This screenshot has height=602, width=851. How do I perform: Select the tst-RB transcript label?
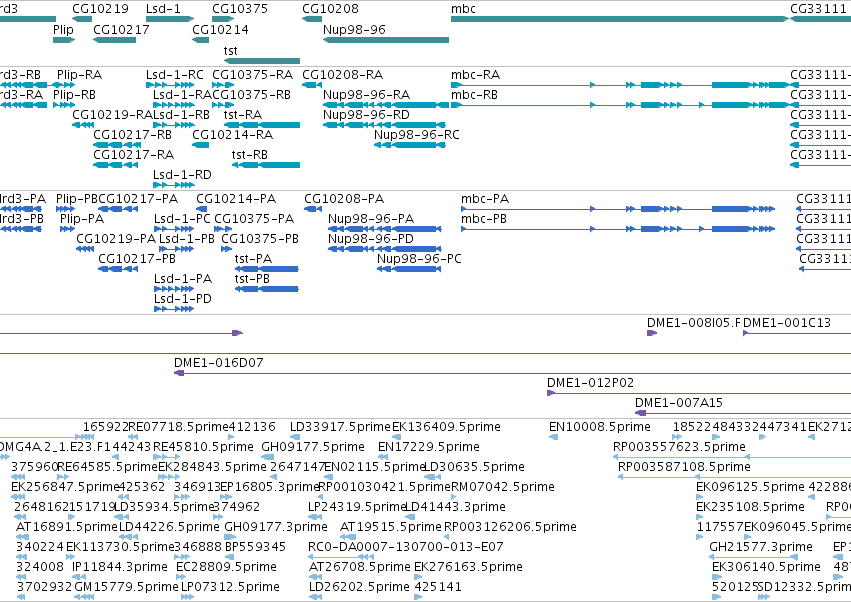click(x=250, y=155)
